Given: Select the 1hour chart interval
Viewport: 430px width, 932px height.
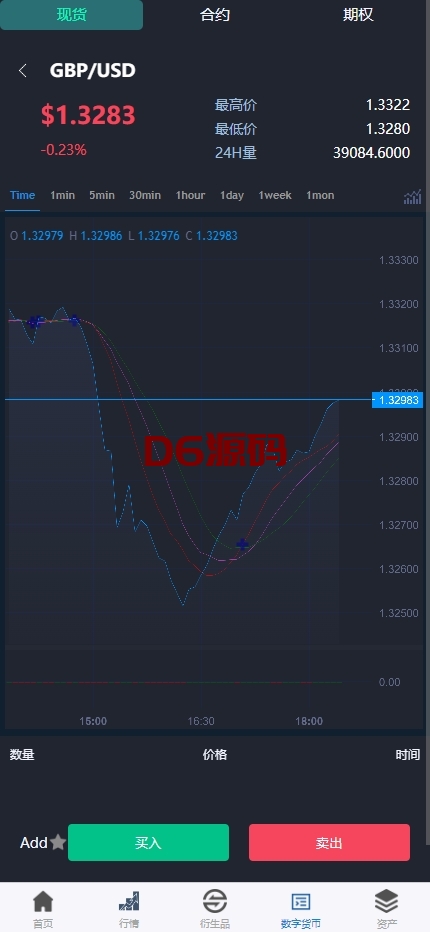Looking at the screenshot, I should (x=190, y=195).
